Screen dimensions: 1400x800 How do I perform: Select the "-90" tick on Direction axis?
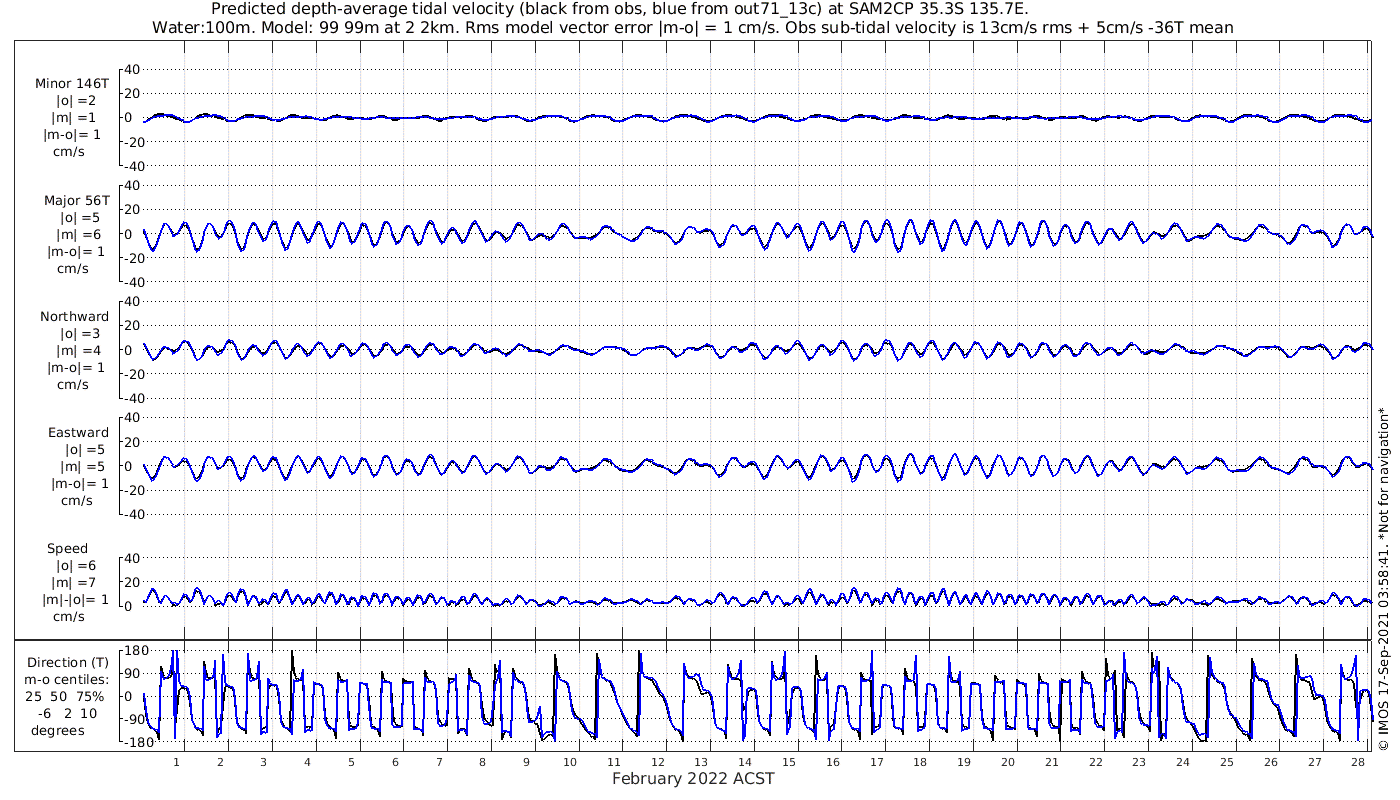coord(136,719)
